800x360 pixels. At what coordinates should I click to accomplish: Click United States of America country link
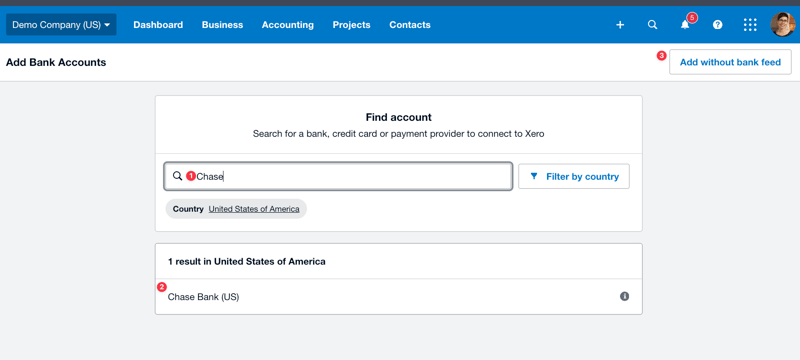tap(254, 209)
